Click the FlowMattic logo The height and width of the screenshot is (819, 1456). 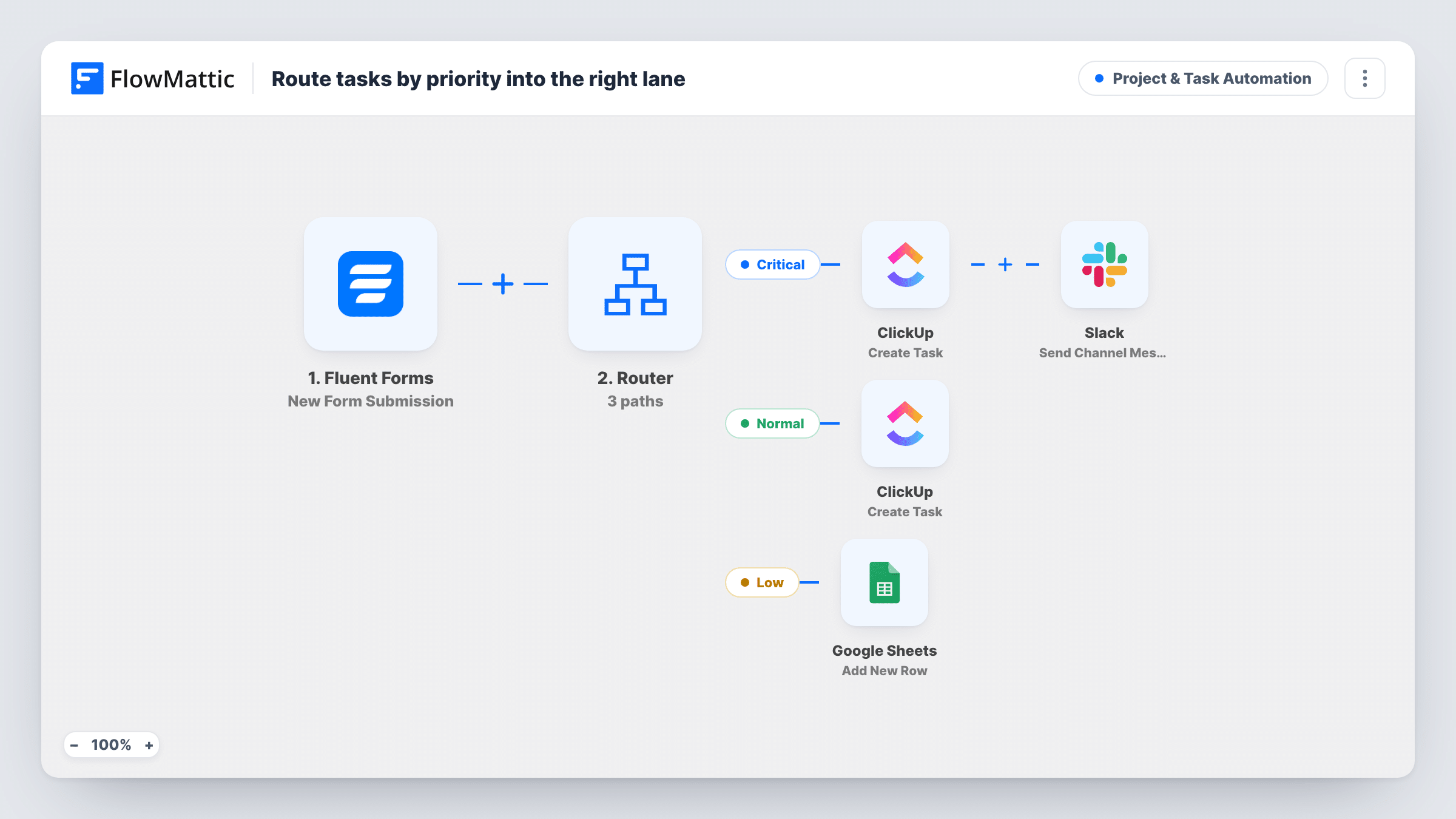(87, 78)
